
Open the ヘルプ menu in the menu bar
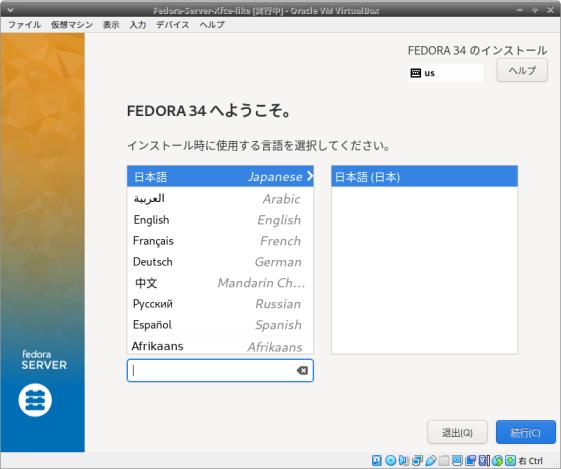pos(212,25)
